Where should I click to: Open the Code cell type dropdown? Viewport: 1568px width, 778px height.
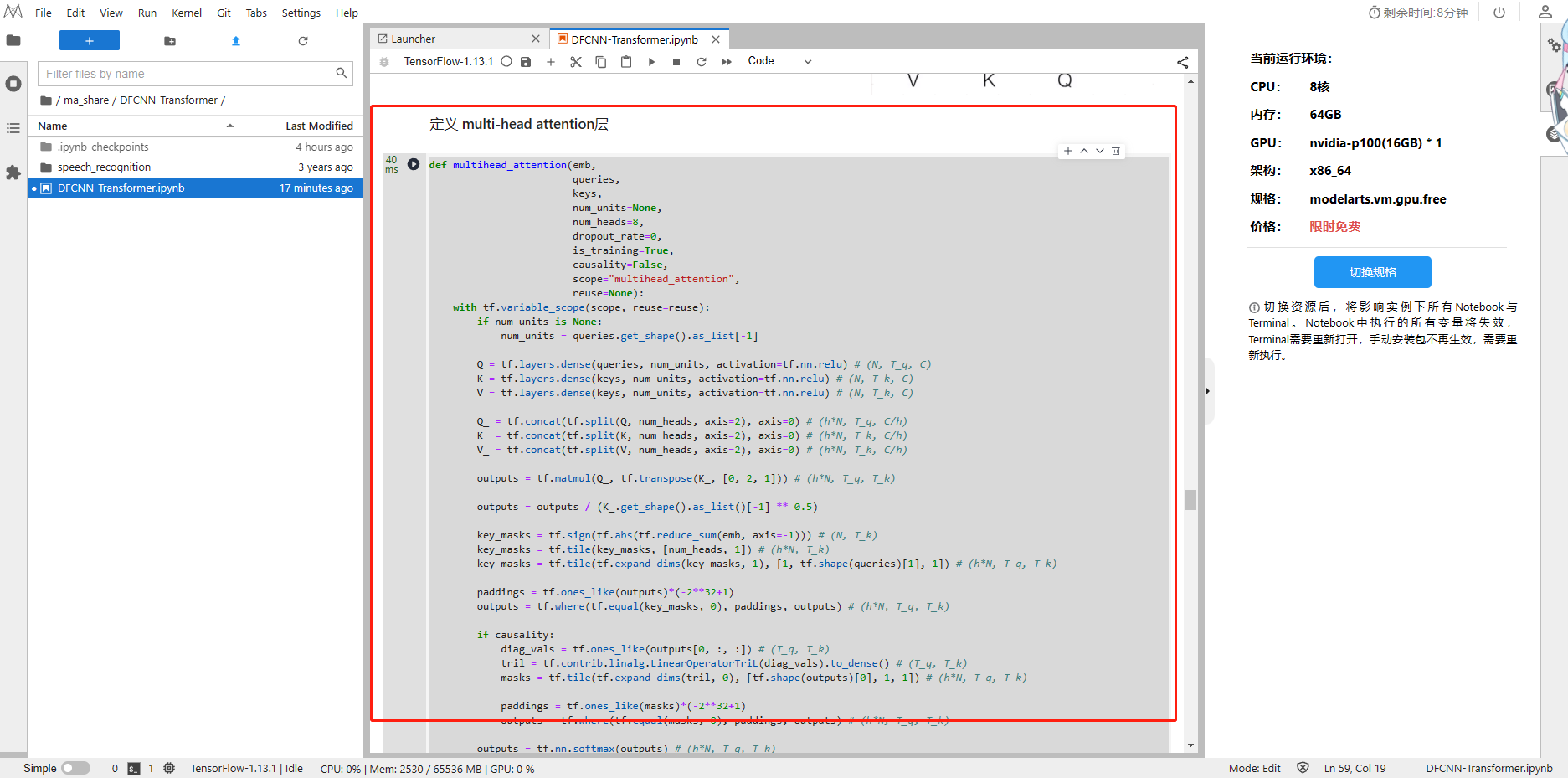(x=779, y=61)
